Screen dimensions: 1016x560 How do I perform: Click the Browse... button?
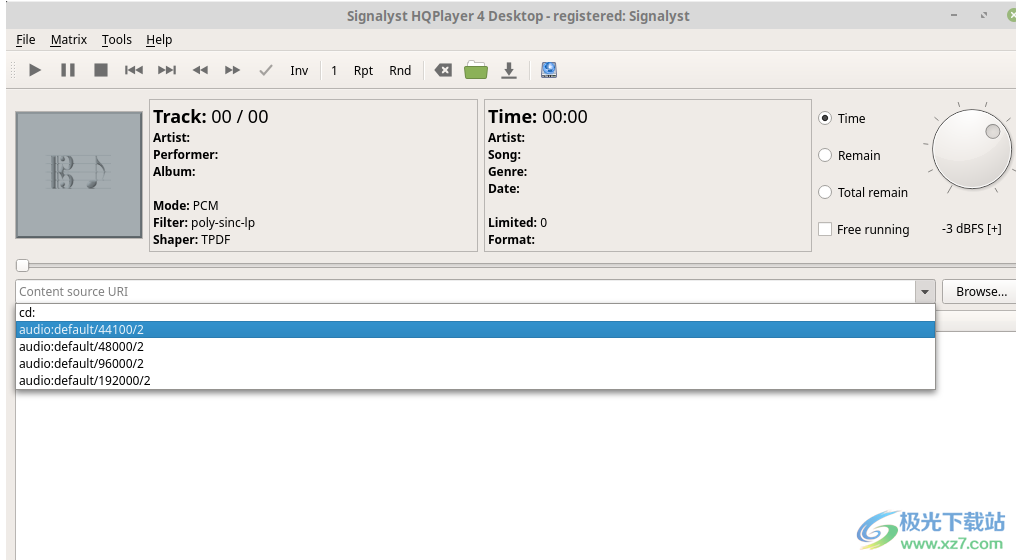[x=981, y=292]
